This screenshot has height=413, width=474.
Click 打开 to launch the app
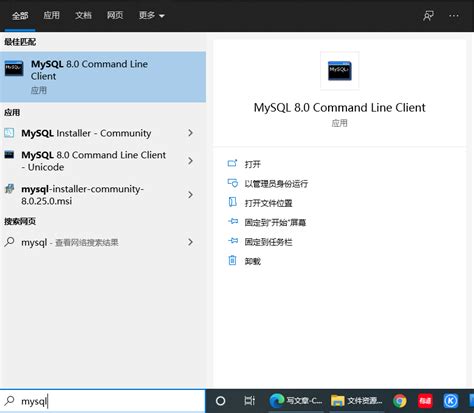[x=252, y=164]
